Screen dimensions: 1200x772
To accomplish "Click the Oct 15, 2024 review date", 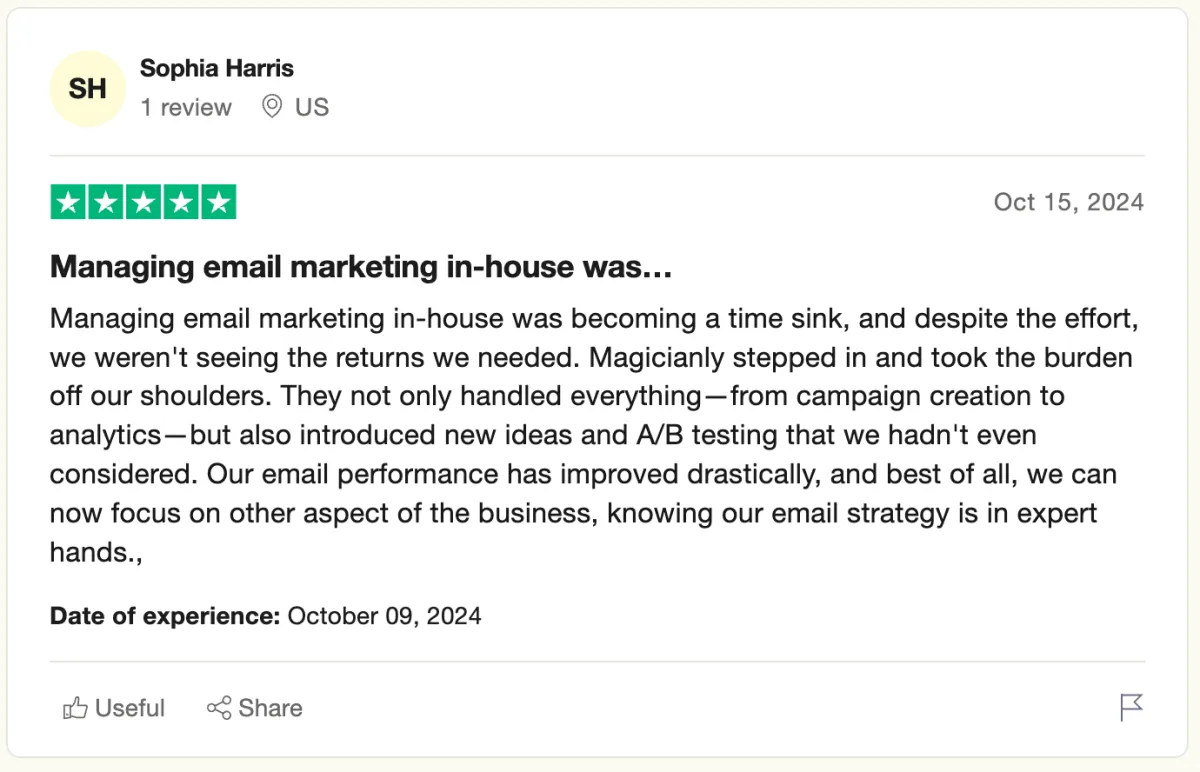I will 1068,202.
